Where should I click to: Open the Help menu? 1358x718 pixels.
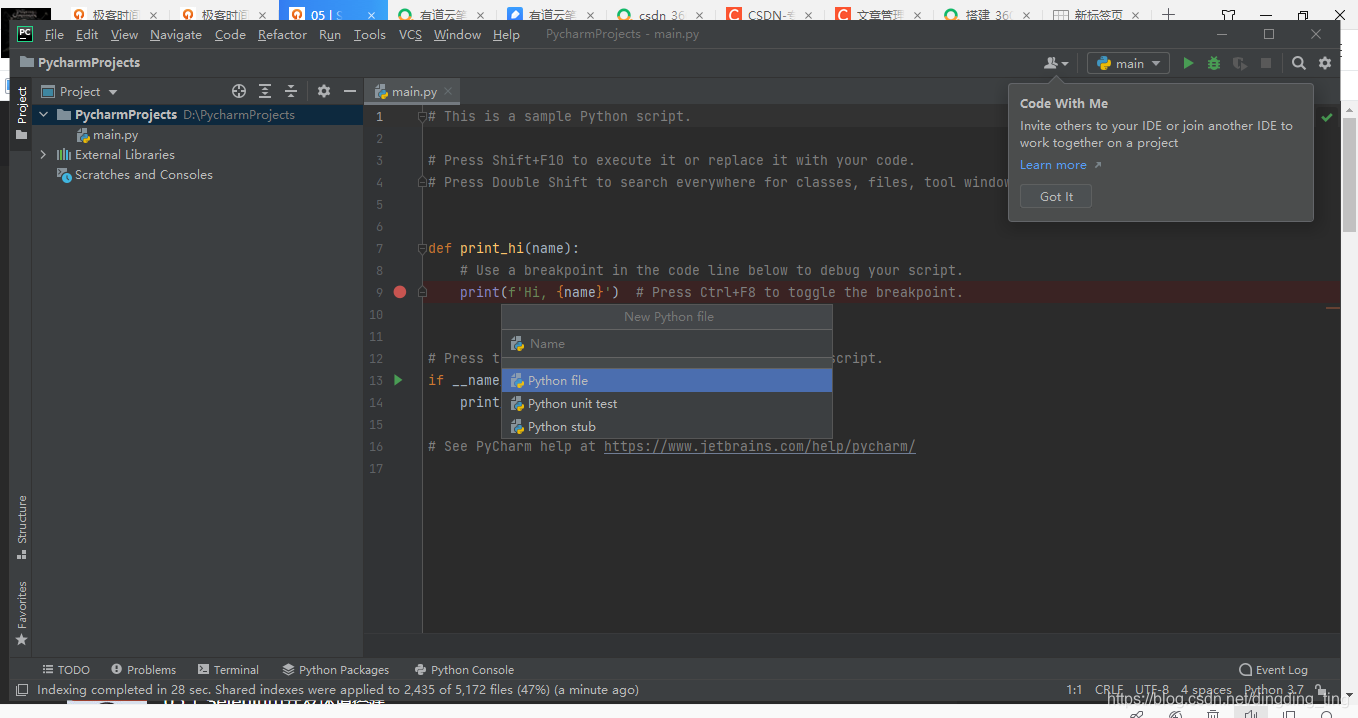click(x=506, y=34)
